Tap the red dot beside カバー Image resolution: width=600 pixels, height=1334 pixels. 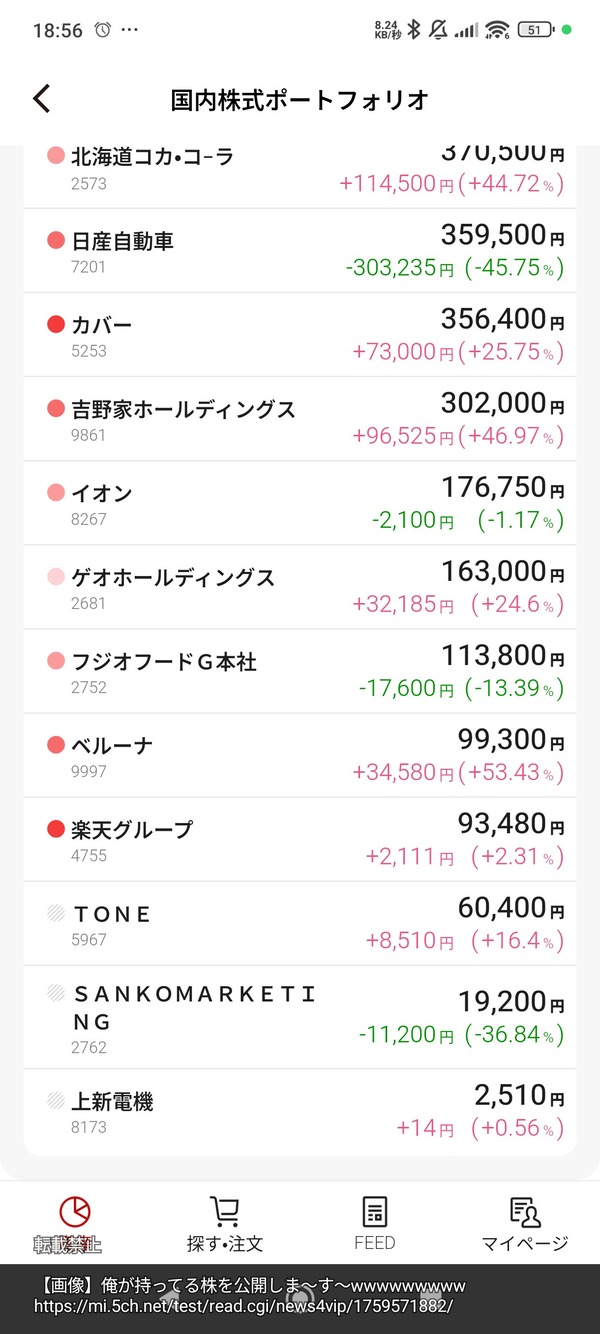pos(56,325)
